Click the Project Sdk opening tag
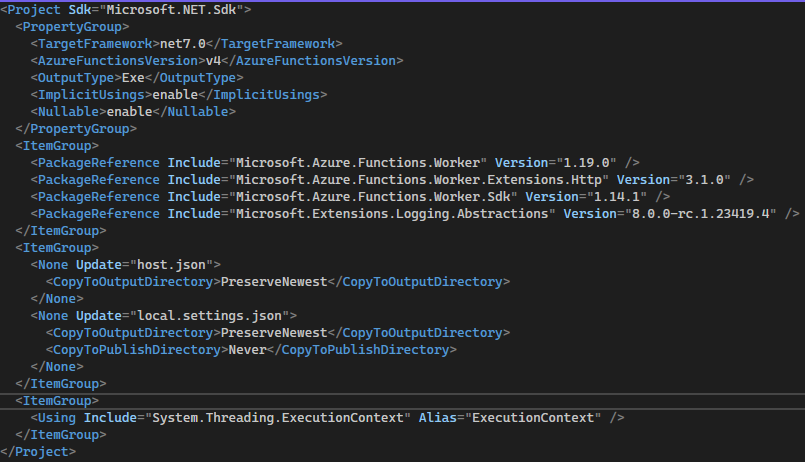The width and height of the screenshot is (805, 462). click(126, 10)
